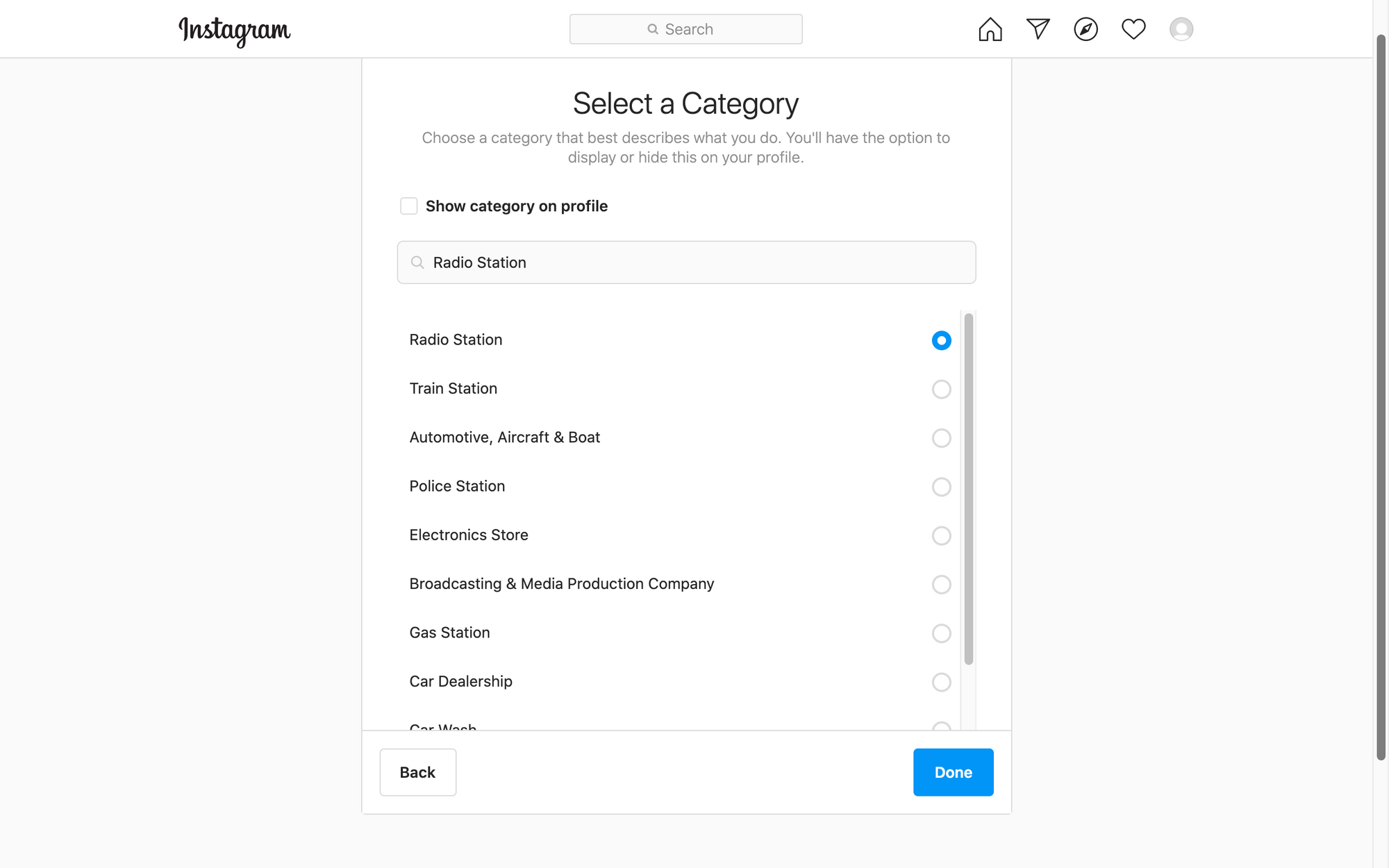This screenshot has width=1389, height=868.
Task: Click the Instagram Home icon
Action: click(x=990, y=29)
